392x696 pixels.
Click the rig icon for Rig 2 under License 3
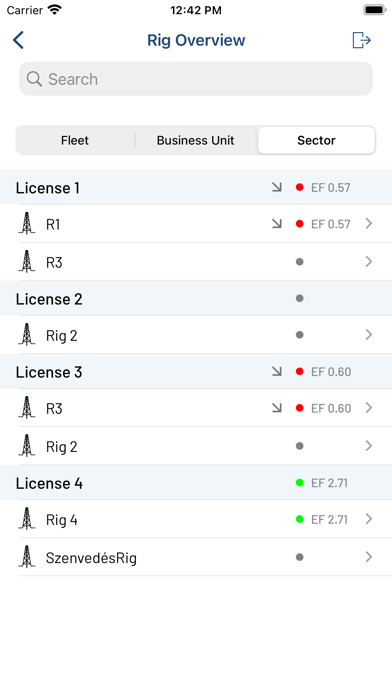click(27, 446)
